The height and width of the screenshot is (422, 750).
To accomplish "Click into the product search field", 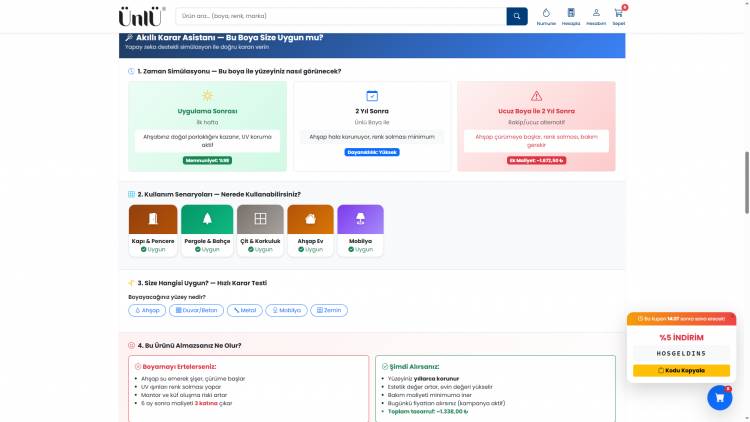I will (341, 16).
